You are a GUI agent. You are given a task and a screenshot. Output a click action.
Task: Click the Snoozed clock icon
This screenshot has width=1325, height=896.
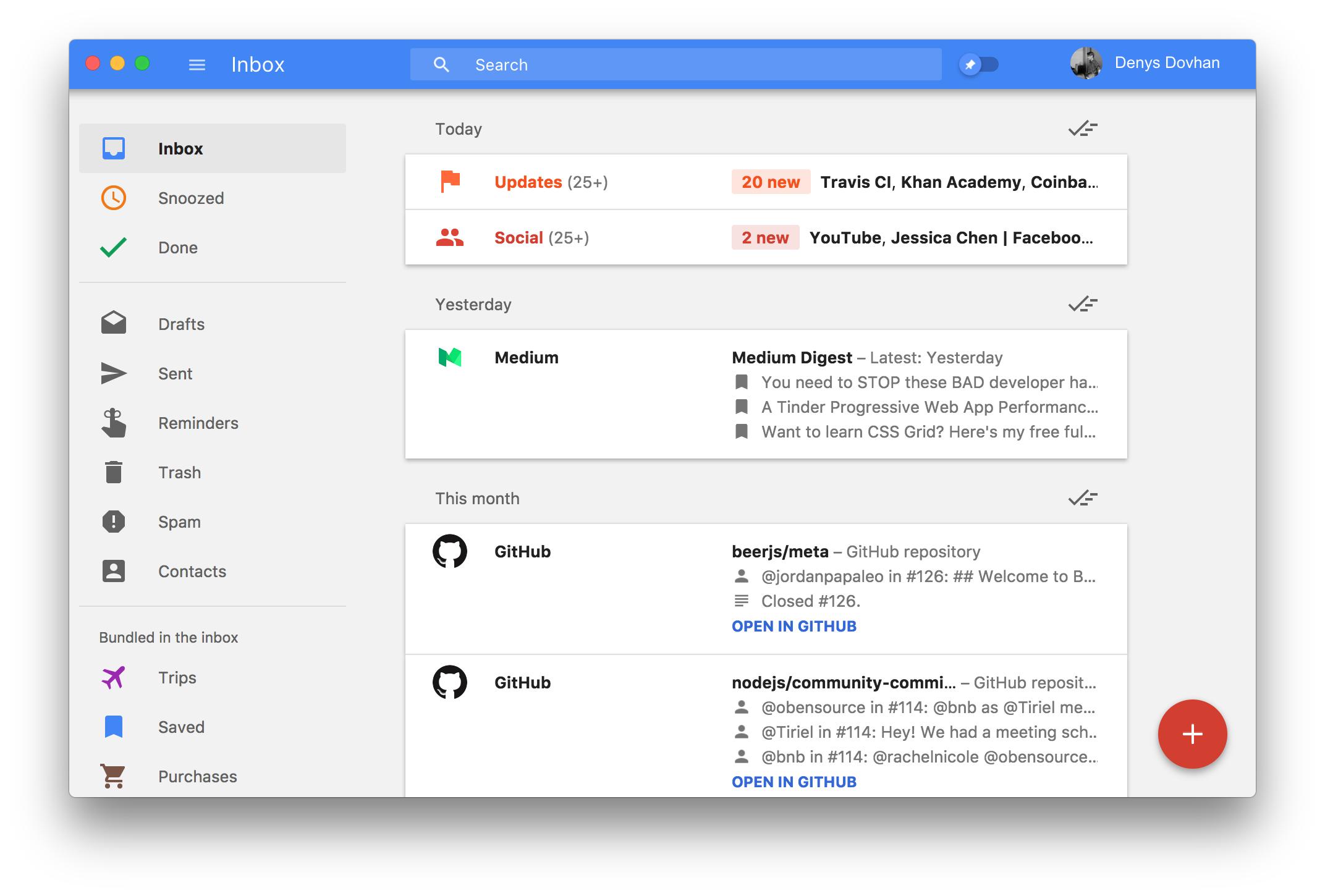pos(114,198)
